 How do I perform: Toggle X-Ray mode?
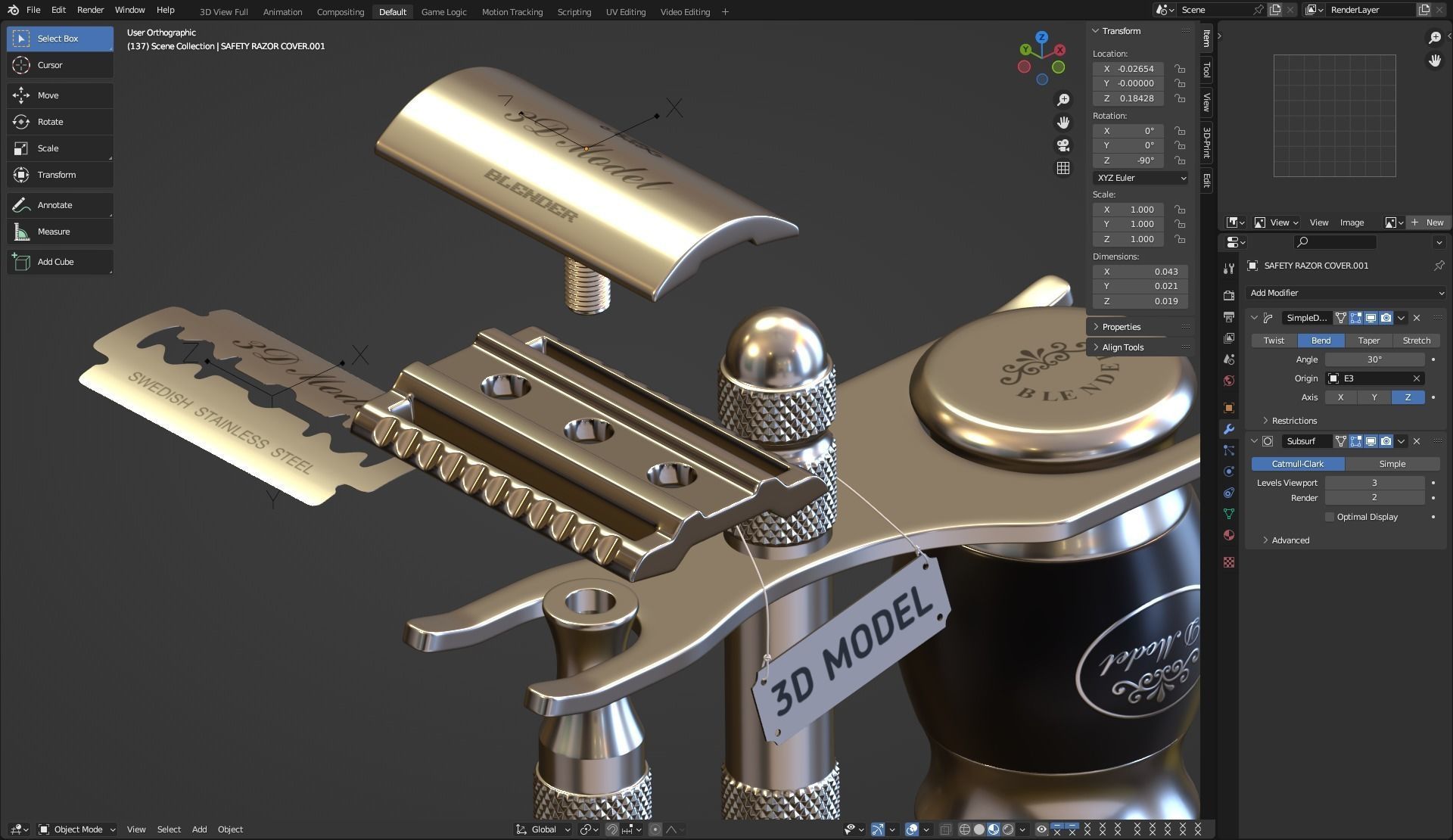point(945,829)
